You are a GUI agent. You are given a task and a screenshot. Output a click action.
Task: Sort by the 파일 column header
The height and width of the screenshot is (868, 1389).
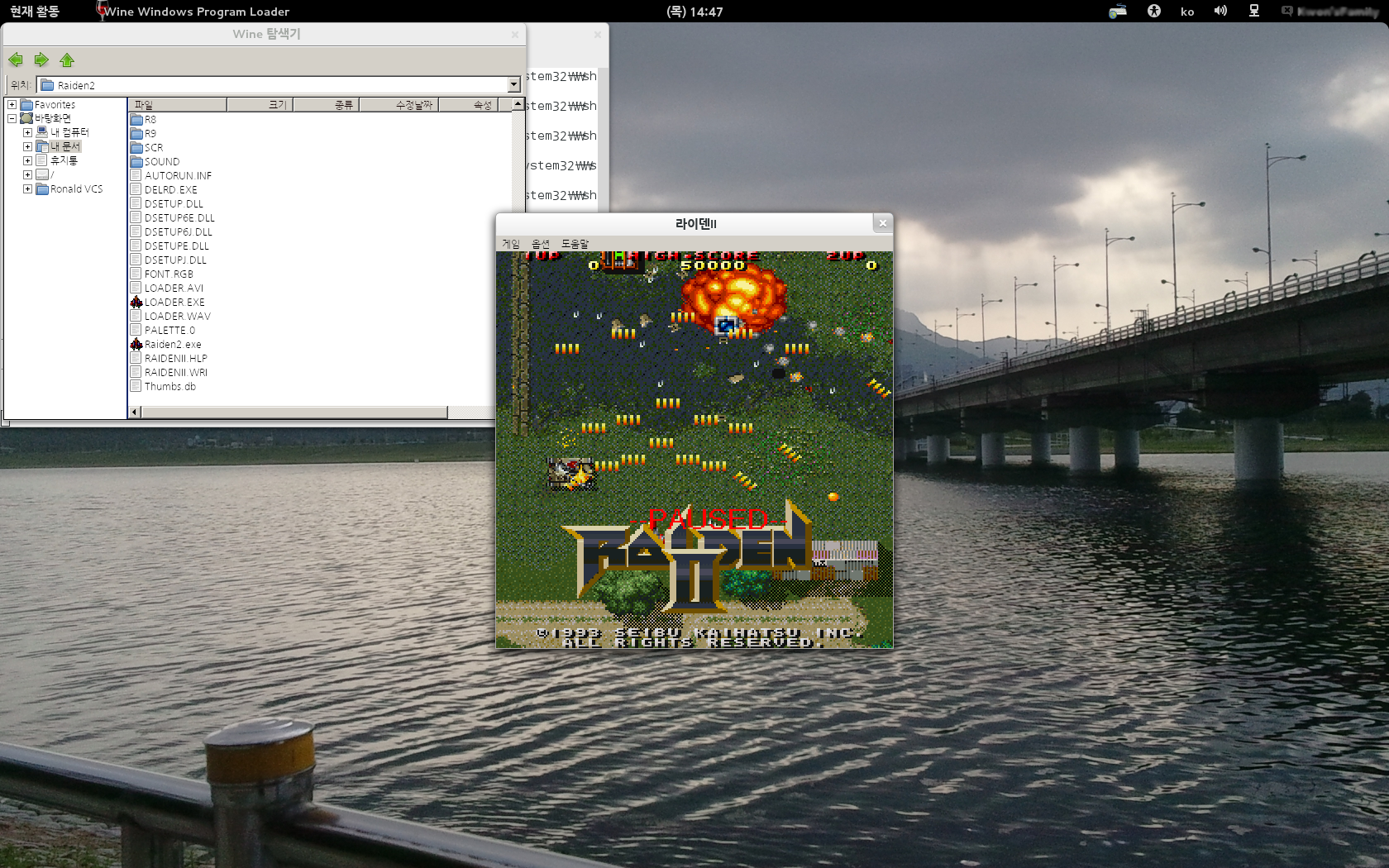pyautogui.click(x=177, y=104)
